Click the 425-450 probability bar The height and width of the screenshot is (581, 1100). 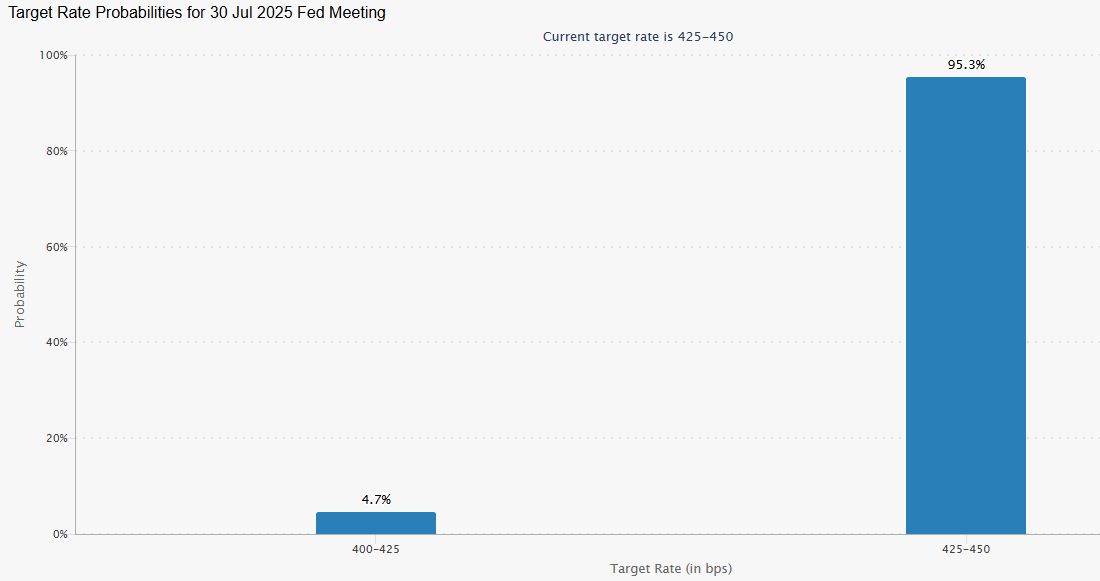[x=965, y=305]
